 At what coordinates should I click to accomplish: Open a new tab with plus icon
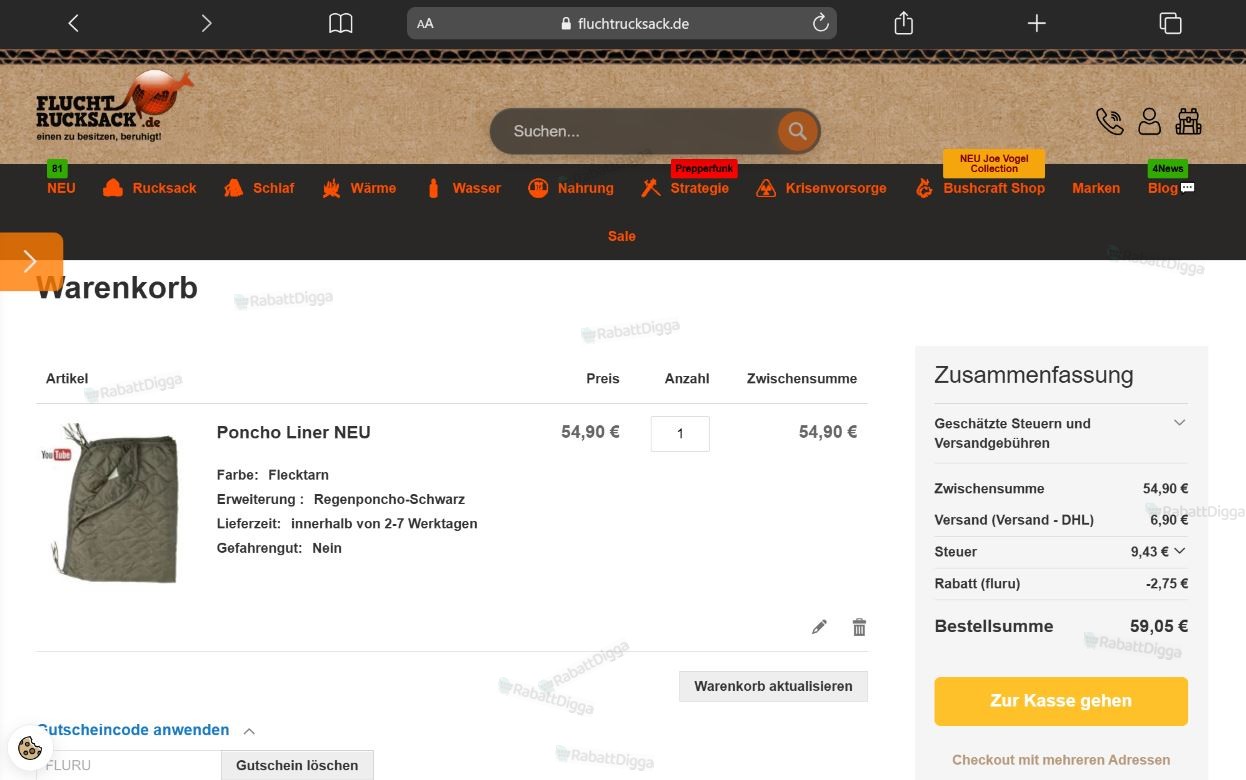pos(1037,23)
